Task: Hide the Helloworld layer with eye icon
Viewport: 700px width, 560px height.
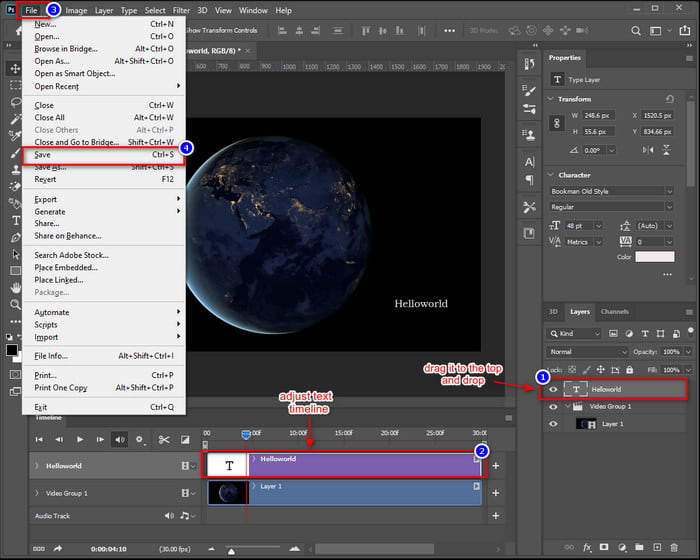Action: (553, 390)
